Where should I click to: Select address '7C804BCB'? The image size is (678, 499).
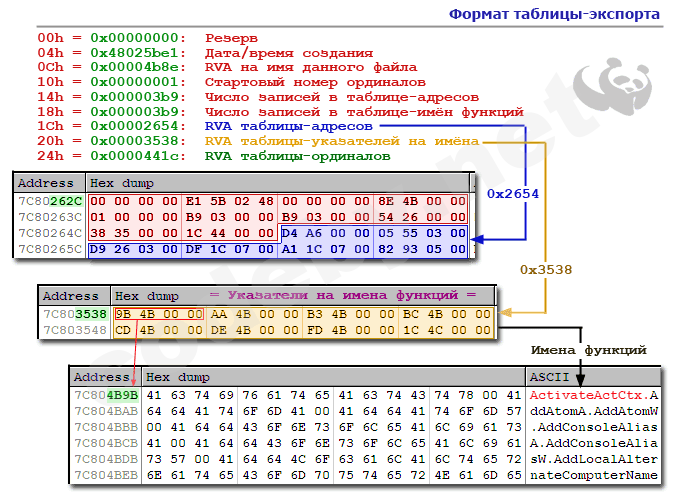coord(106,443)
